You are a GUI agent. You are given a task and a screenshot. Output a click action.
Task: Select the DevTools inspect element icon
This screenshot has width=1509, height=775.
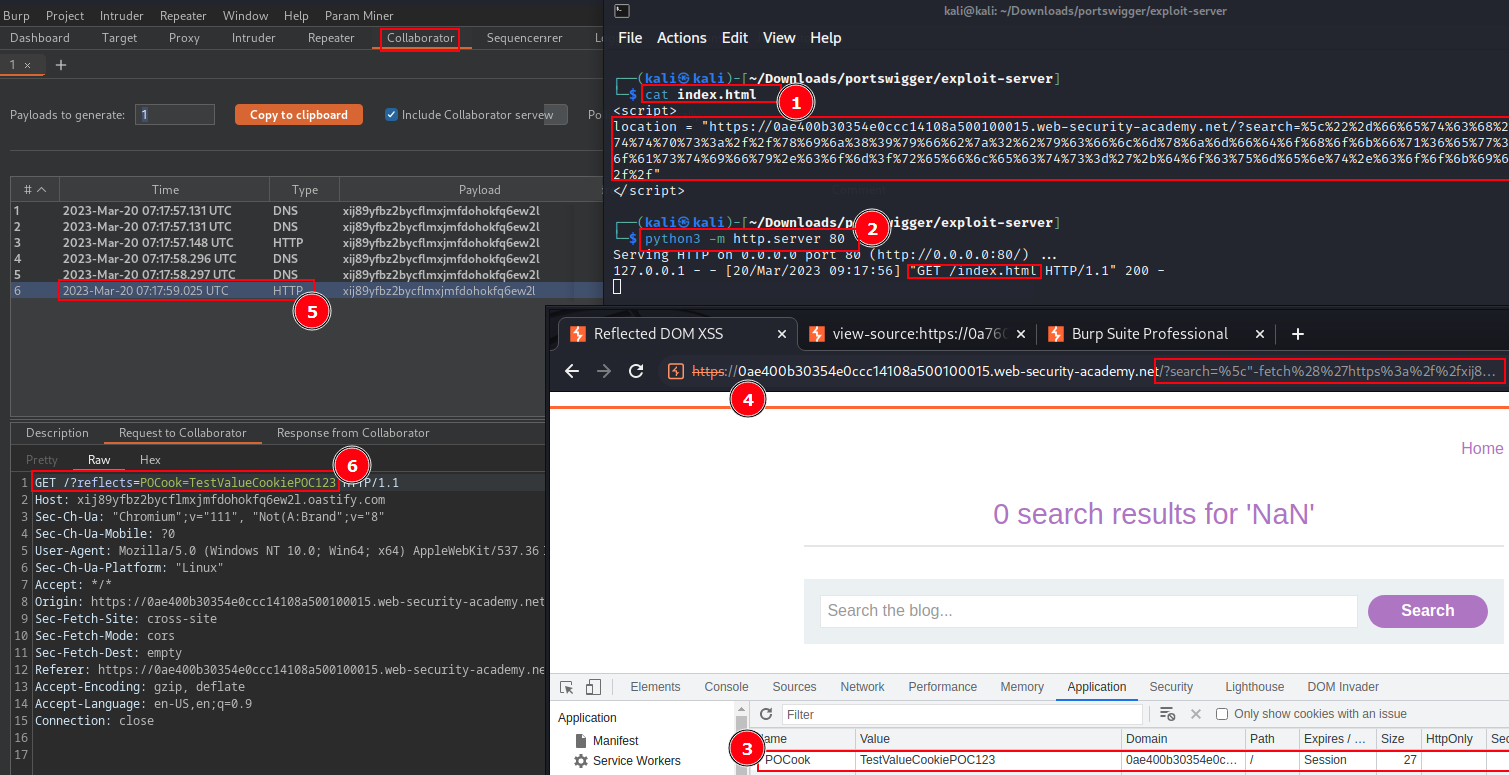pos(567,687)
